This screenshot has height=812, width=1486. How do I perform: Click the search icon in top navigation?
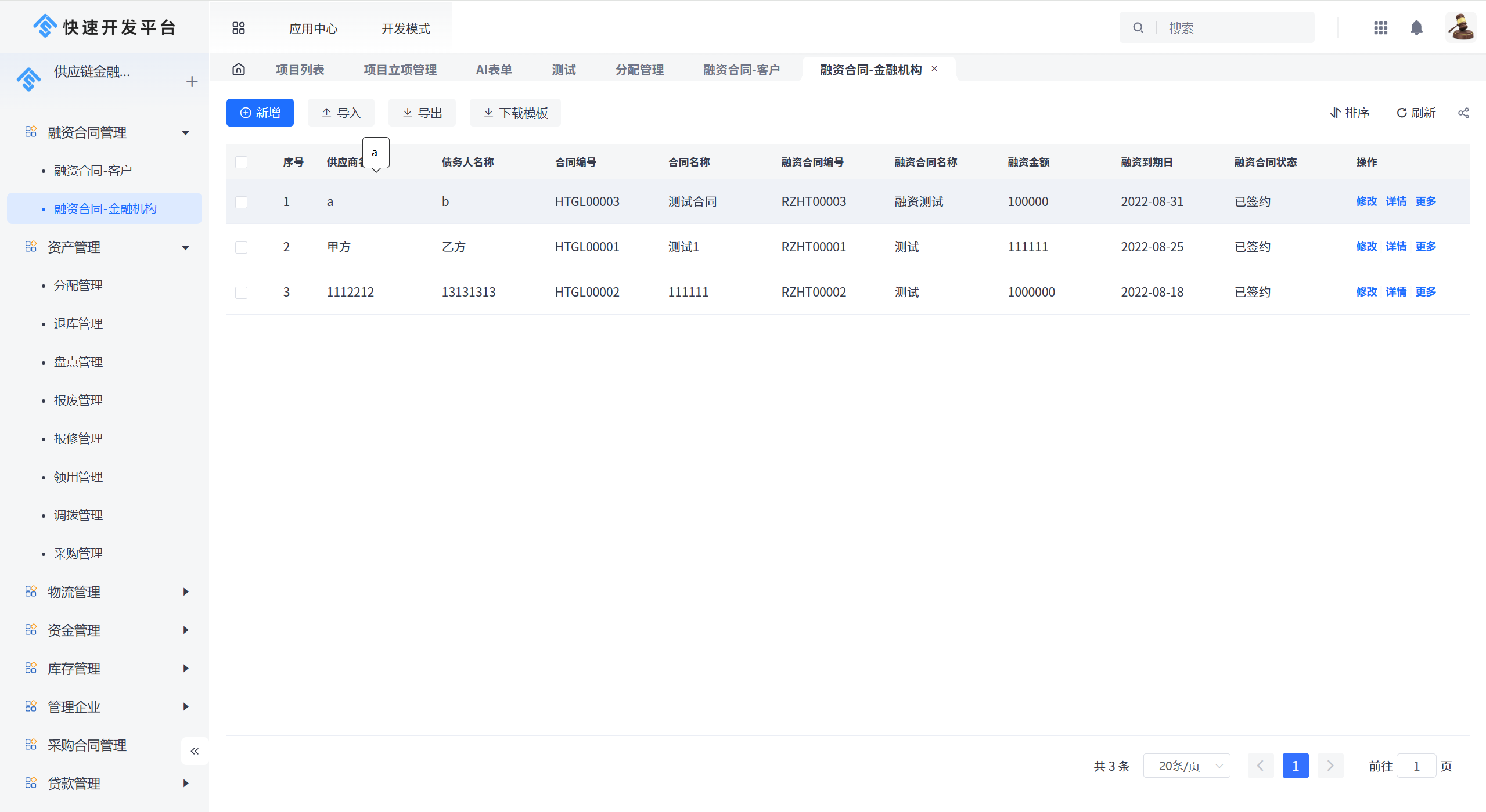1139,27
